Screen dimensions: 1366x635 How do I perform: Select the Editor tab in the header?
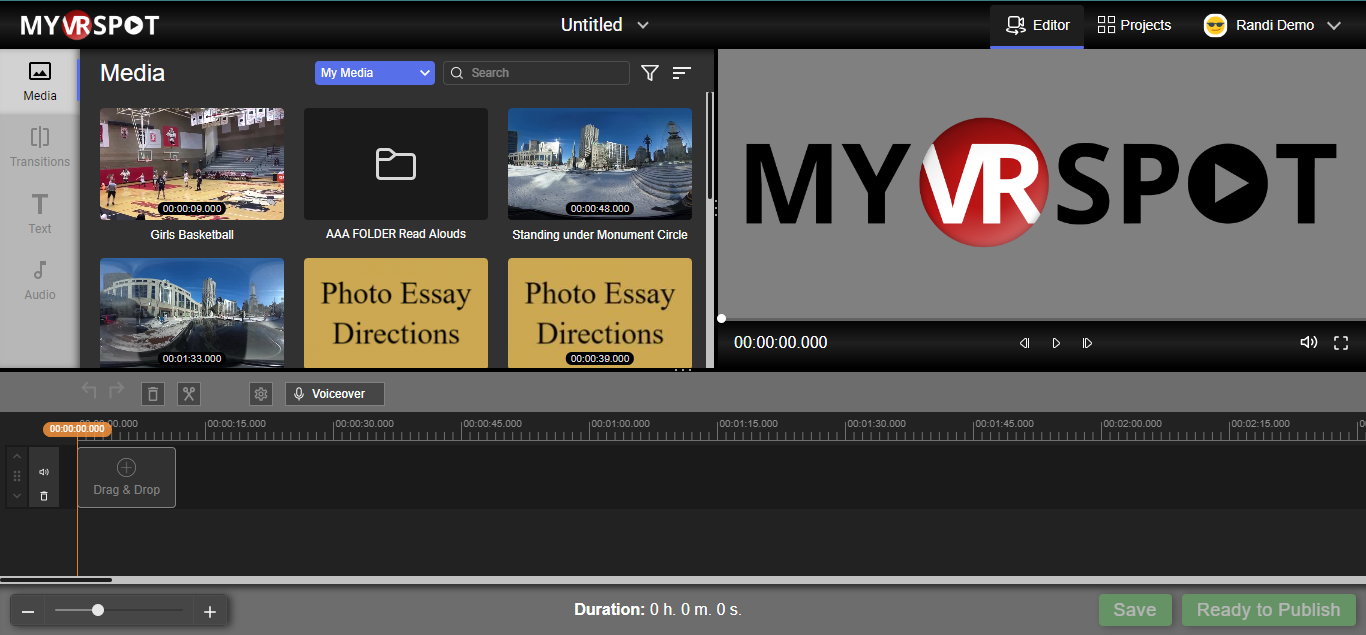(x=1037, y=25)
